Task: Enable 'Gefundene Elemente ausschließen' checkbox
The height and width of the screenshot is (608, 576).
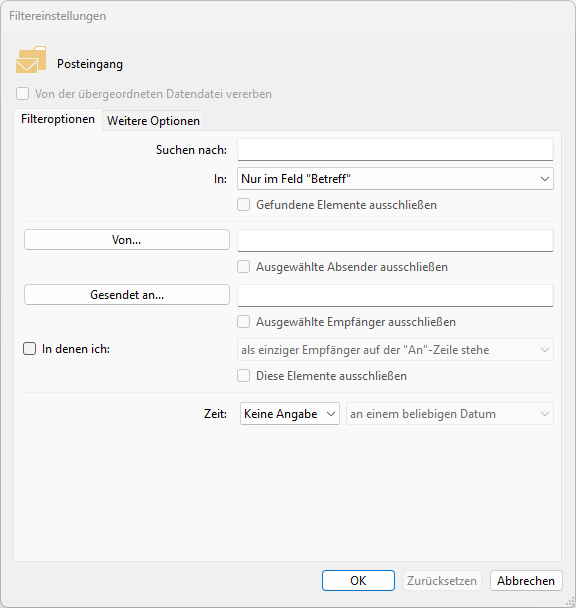Action: pos(244,205)
